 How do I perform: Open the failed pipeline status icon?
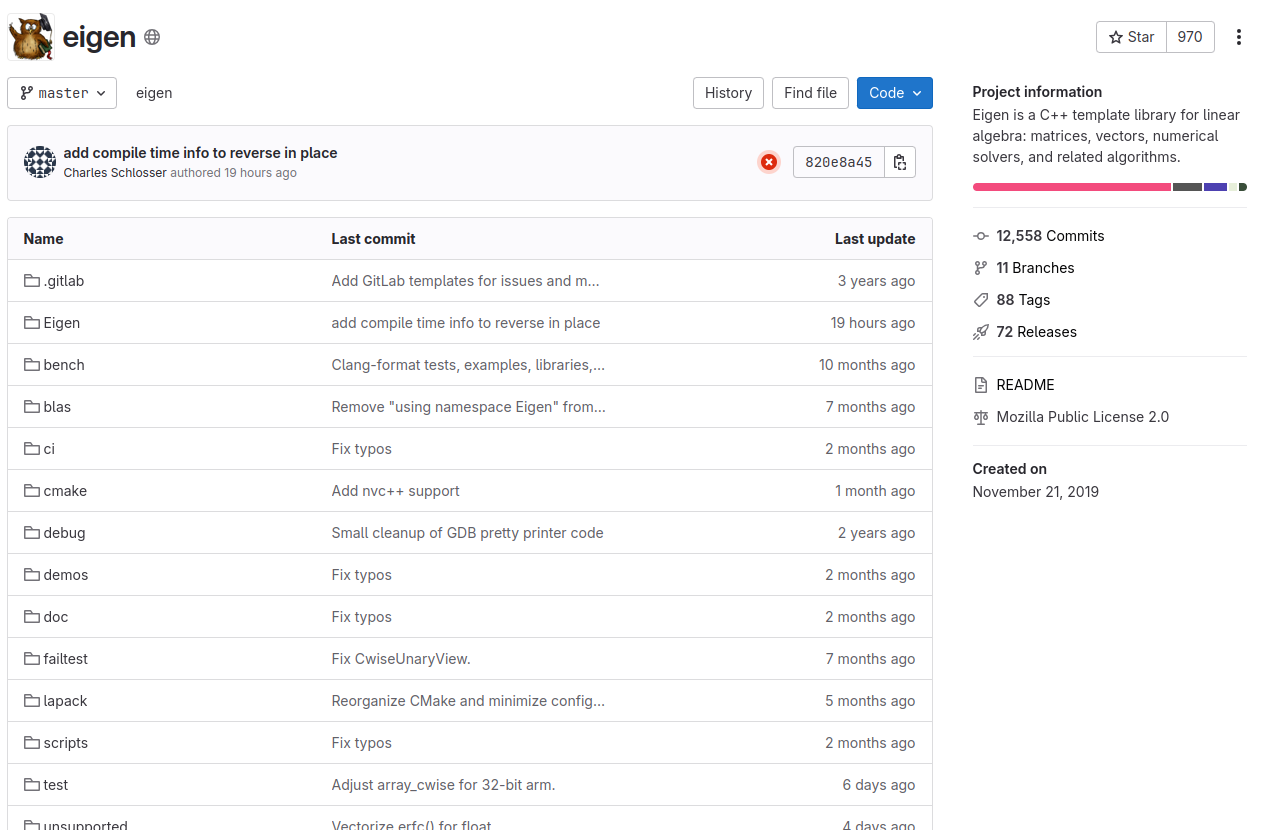pyautogui.click(x=768, y=161)
